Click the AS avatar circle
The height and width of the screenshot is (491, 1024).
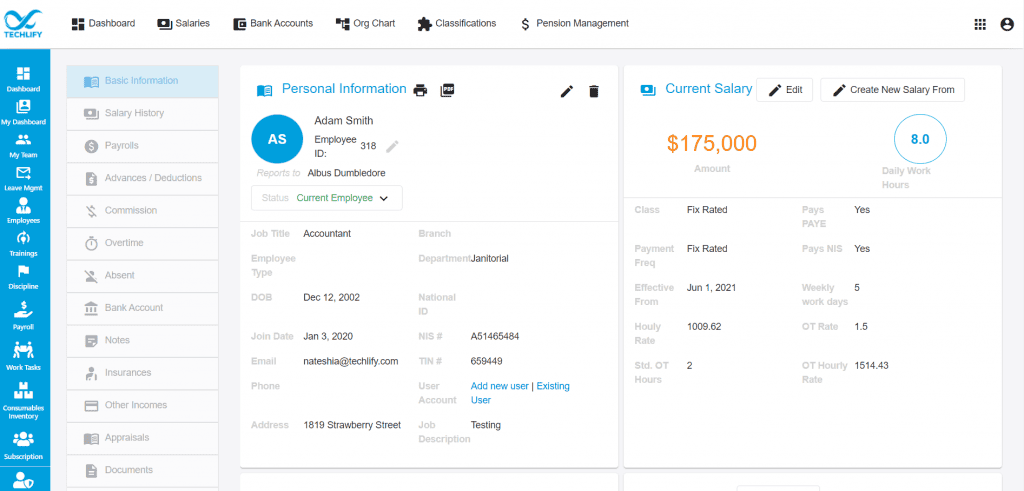click(x=277, y=139)
